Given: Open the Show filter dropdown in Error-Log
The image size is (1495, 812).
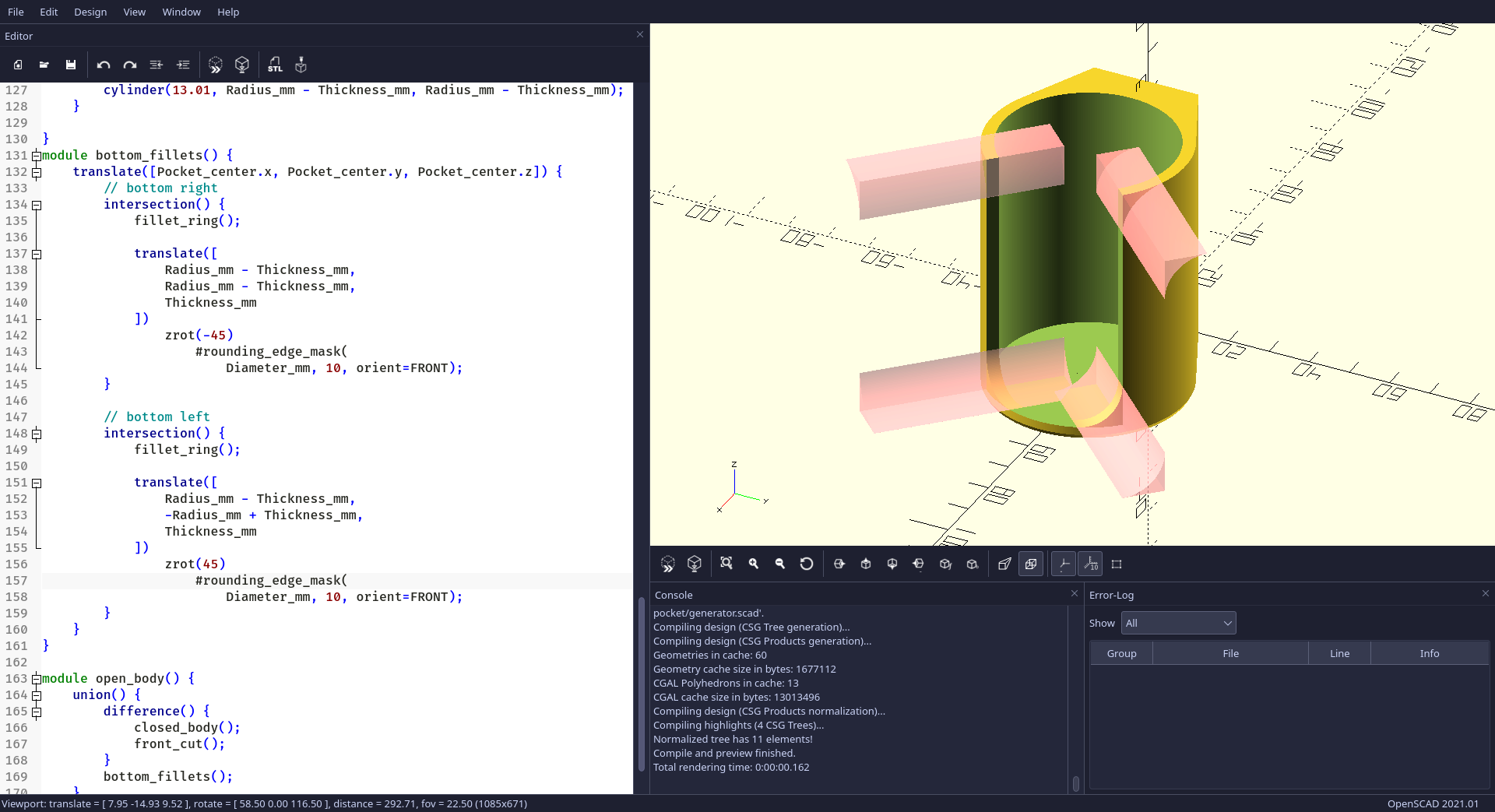Looking at the screenshot, I should 1178,623.
